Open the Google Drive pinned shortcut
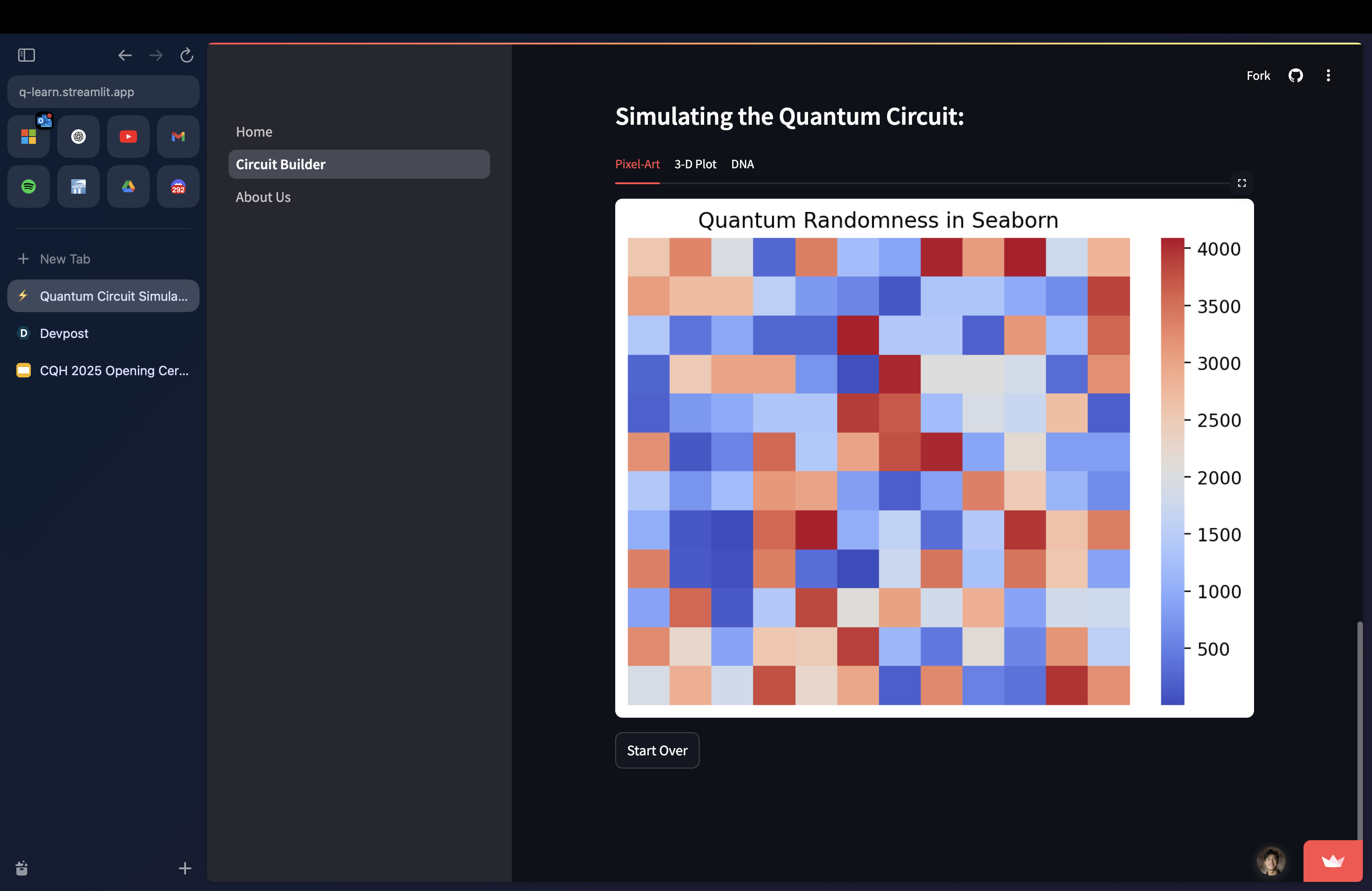The height and width of the screenshot is (891, 1372). [128, 186]
